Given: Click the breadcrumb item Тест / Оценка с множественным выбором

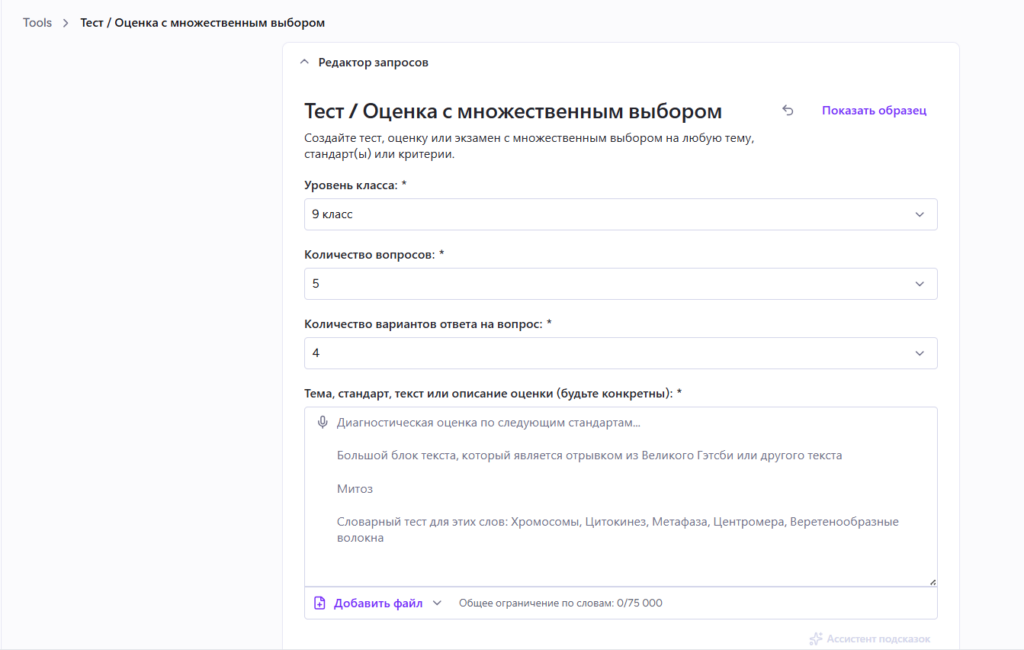Looking at the screenshot, I should [202, 23].
